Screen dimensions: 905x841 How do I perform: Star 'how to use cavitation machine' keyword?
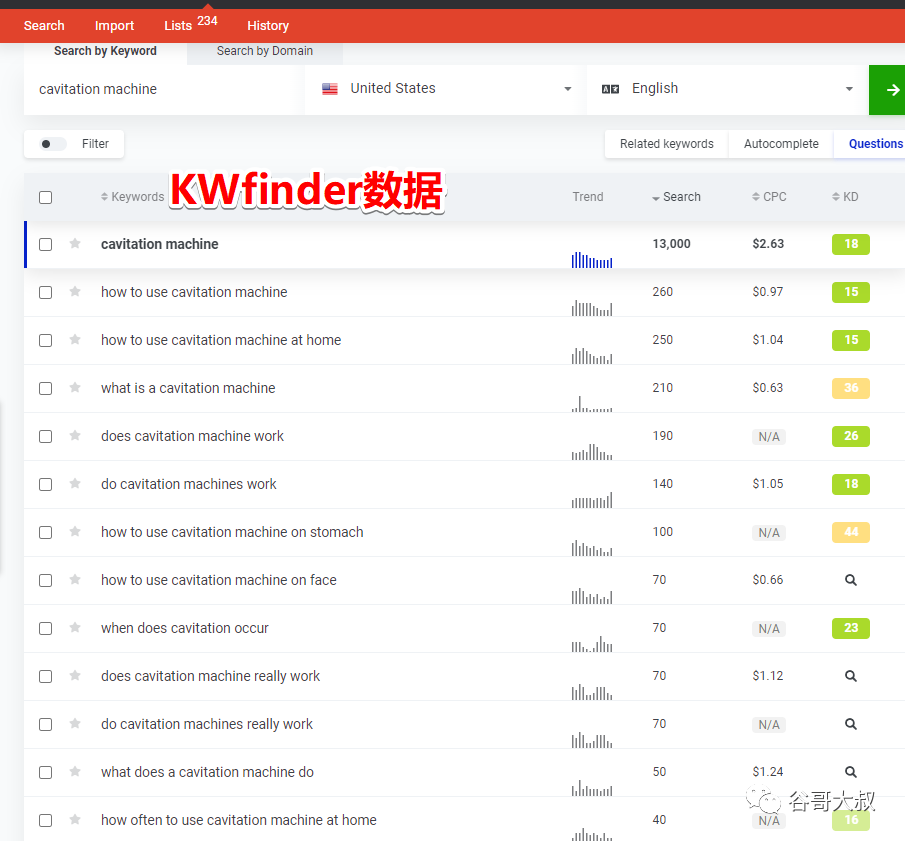click(75, 291)
